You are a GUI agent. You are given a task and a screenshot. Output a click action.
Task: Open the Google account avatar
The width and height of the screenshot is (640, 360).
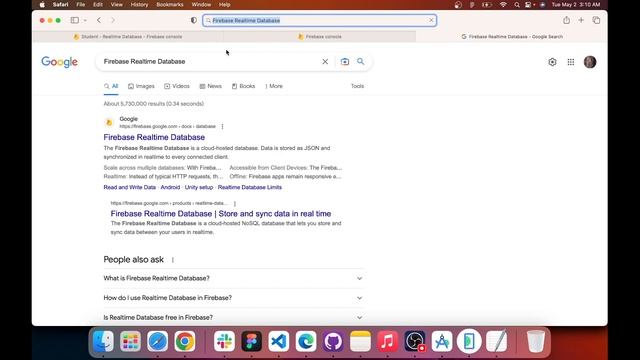tap(590, 62)
